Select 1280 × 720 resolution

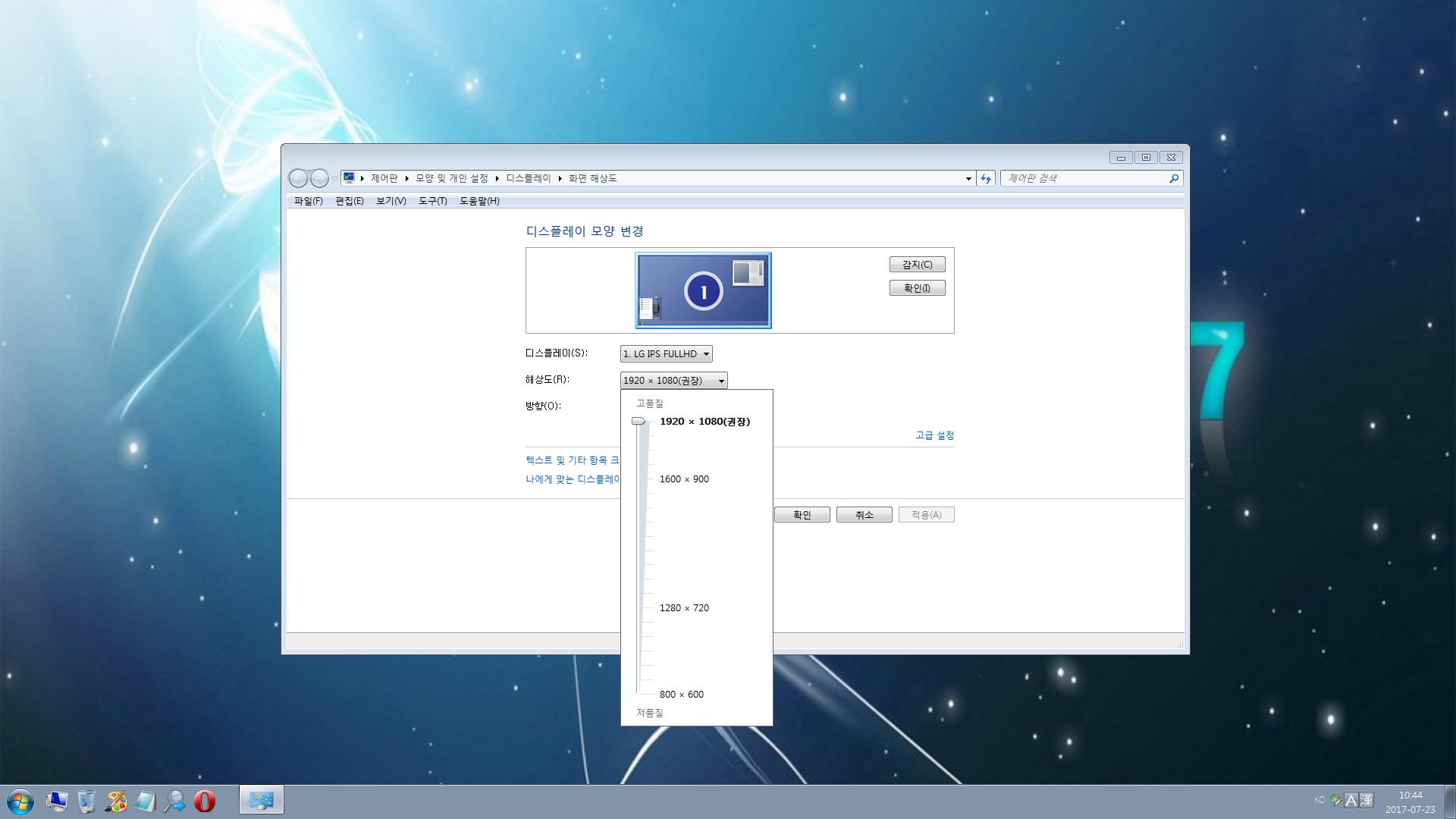[684, 608]
